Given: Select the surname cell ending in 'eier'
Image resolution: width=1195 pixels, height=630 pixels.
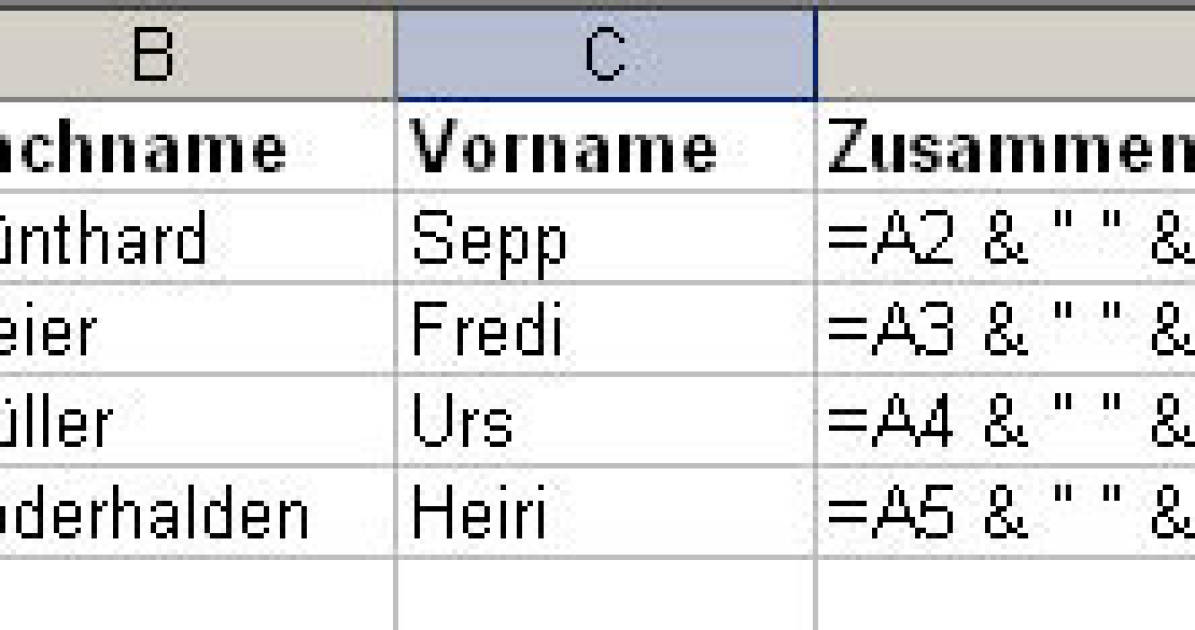Looking at the screenshot, I should point(197,328).
